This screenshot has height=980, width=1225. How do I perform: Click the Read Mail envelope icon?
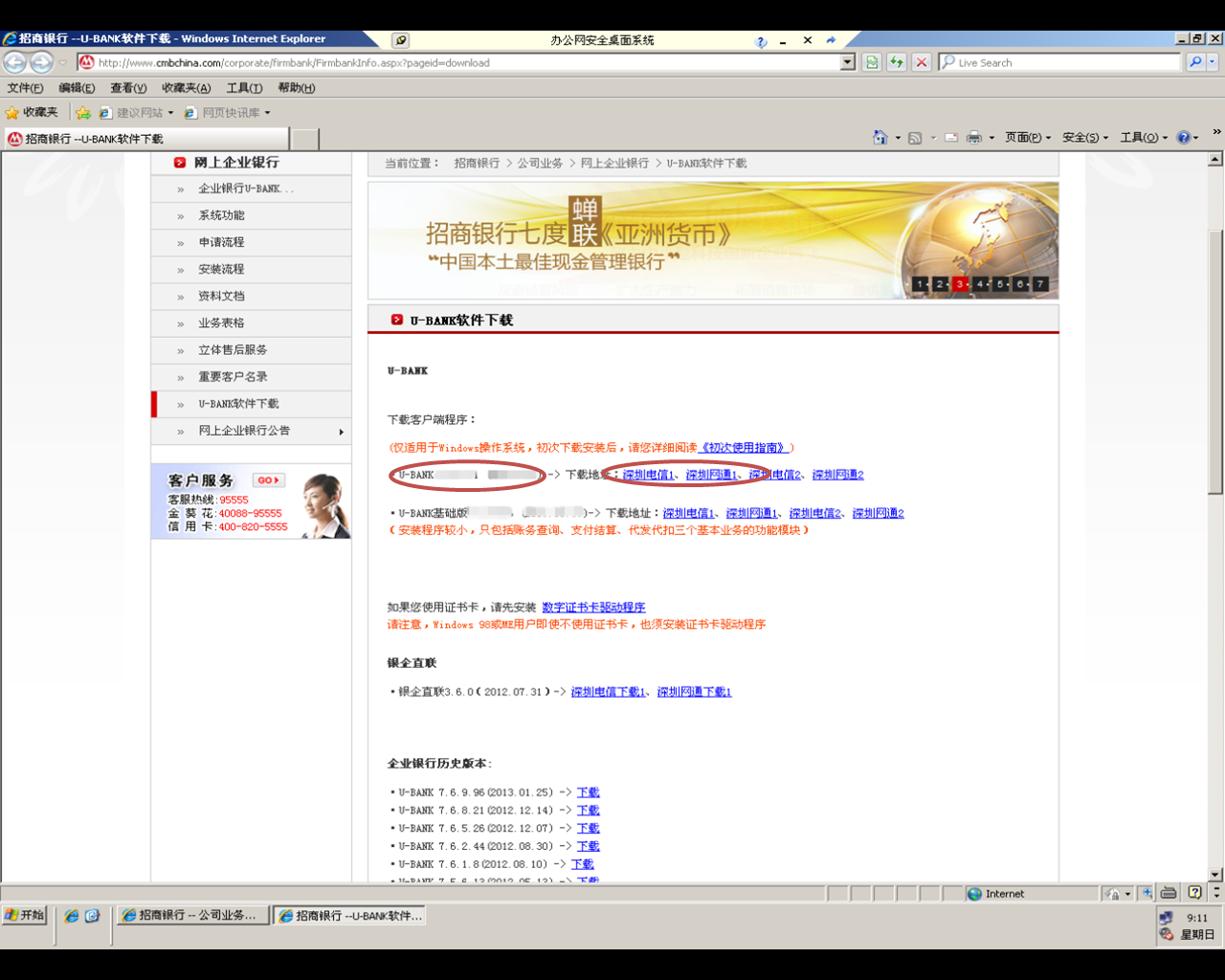coord(951,138)
